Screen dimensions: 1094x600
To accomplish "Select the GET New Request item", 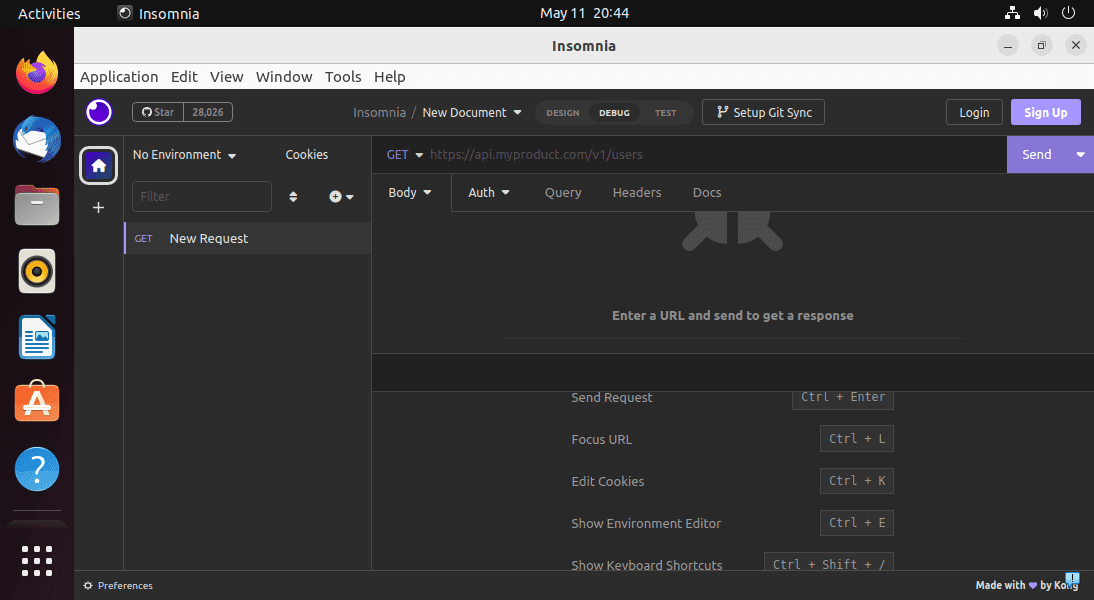I will [248, 239].
